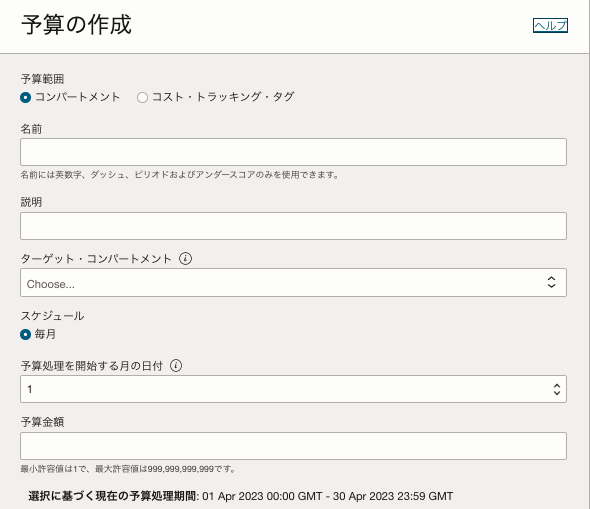Show info icon for ターゲット・コンパートメント

coord(185,258)
